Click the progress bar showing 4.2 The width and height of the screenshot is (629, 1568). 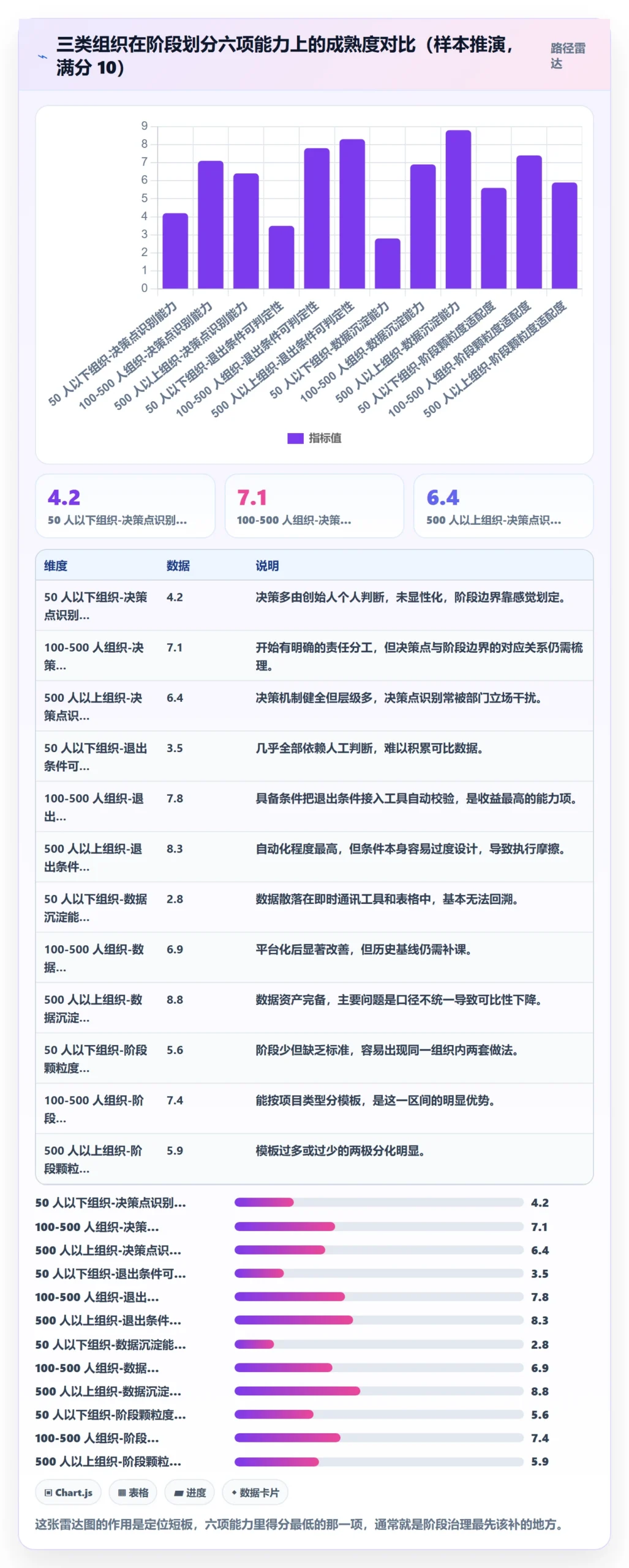379,1202
